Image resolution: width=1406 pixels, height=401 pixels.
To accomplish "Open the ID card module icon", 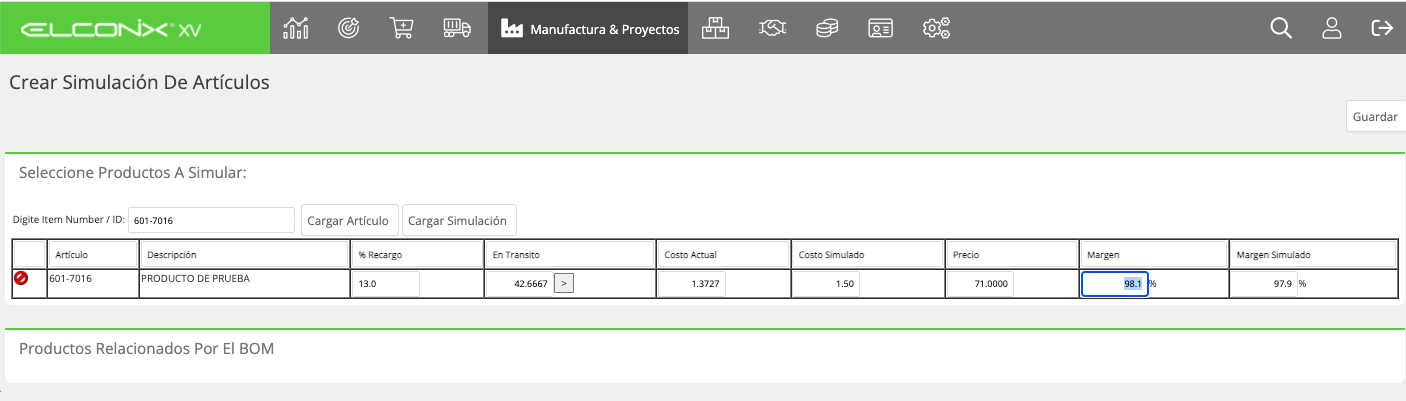I will click(x=880, y=28).
